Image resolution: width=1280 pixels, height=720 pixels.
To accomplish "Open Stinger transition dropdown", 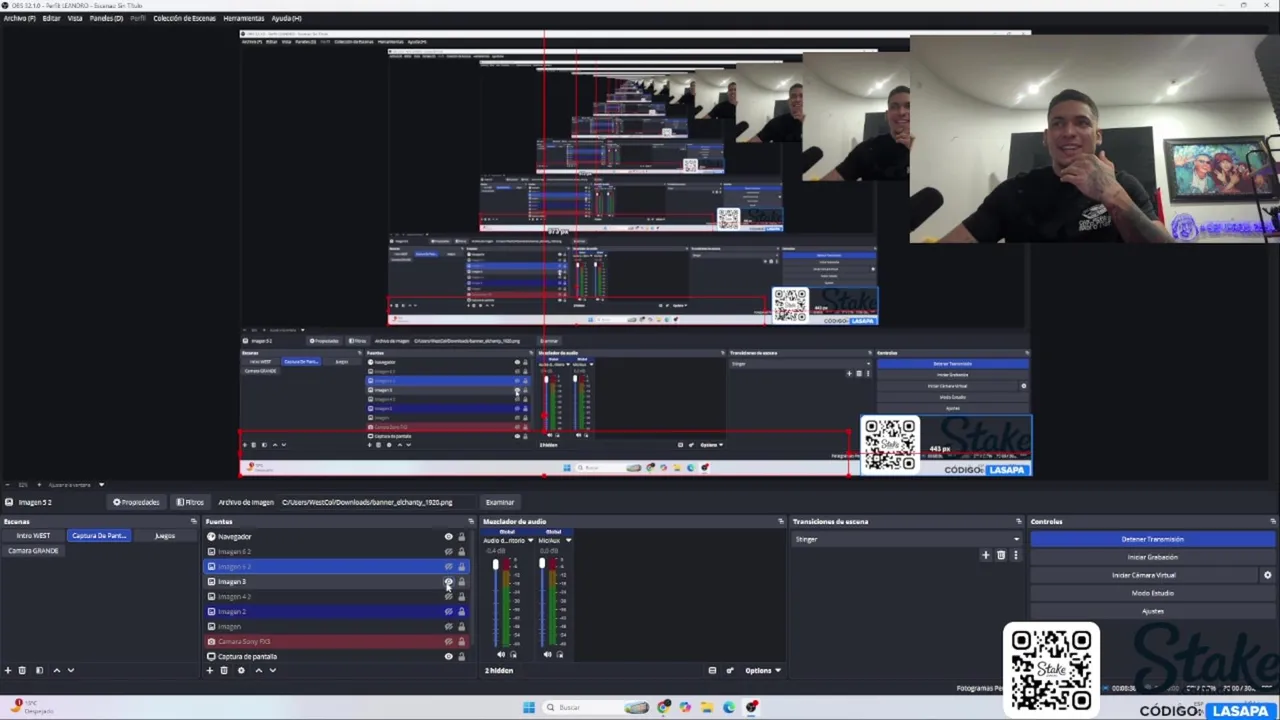I will tap(907, 539).
